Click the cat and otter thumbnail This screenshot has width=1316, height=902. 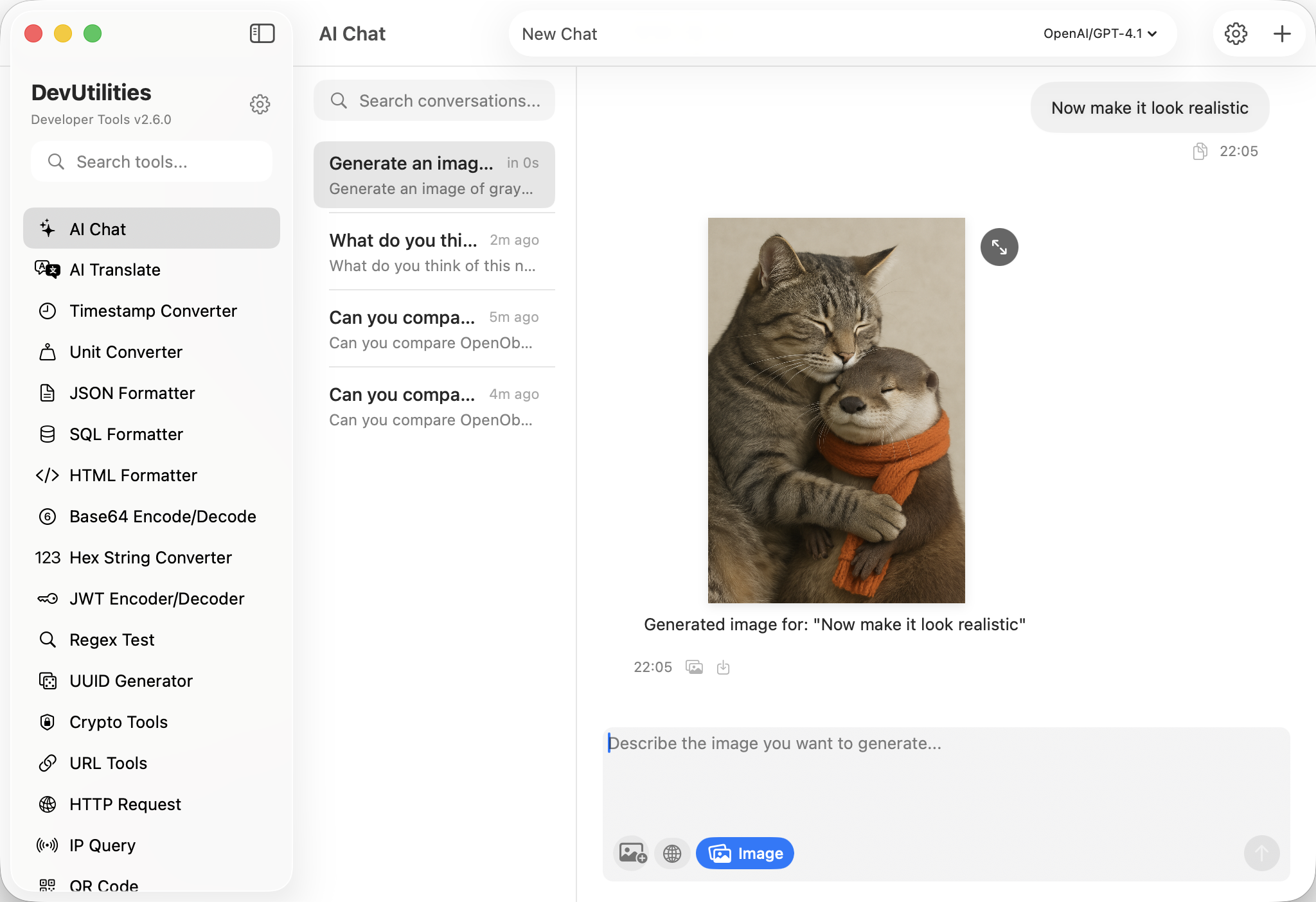click(836, 411)
